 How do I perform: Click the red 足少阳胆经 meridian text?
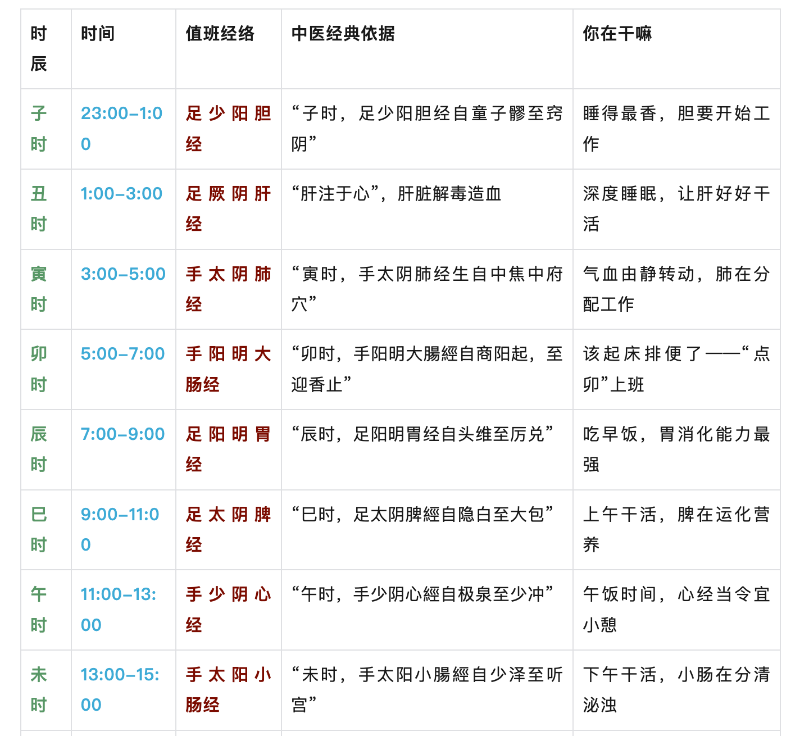pos(228,129)
